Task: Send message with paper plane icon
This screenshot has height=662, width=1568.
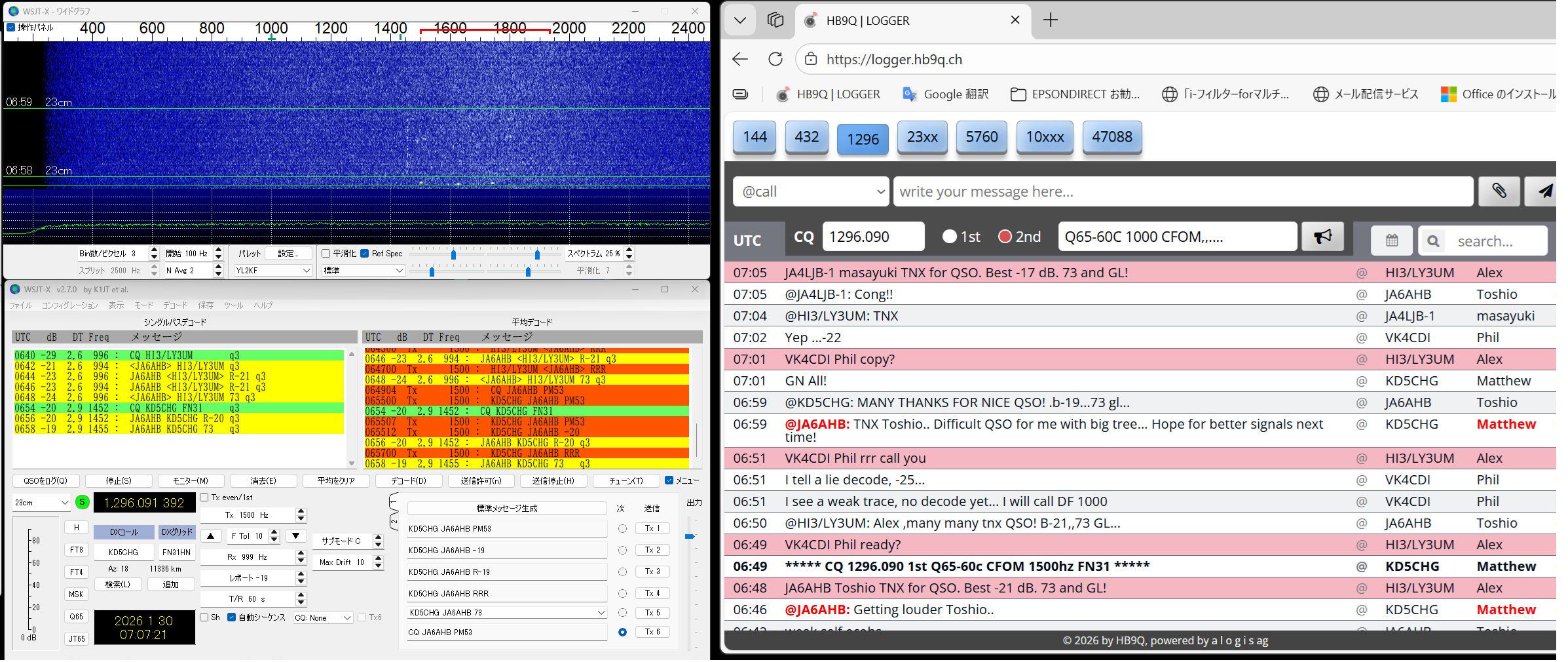Action: click(x=1544, y=191)
